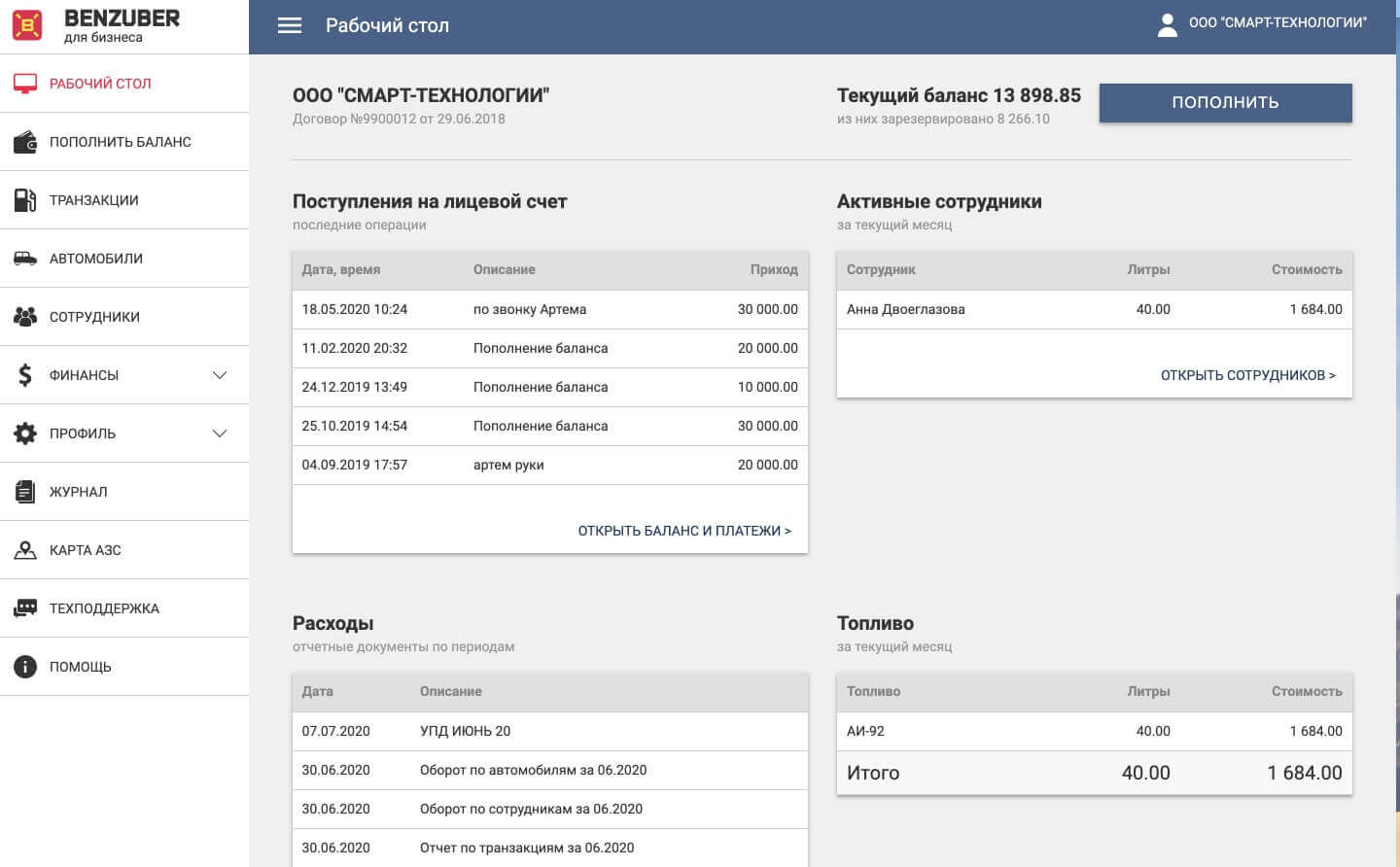Click the truck icon for Автомобили
Viewport: 1400px width, 867px height.
point(25,259)
